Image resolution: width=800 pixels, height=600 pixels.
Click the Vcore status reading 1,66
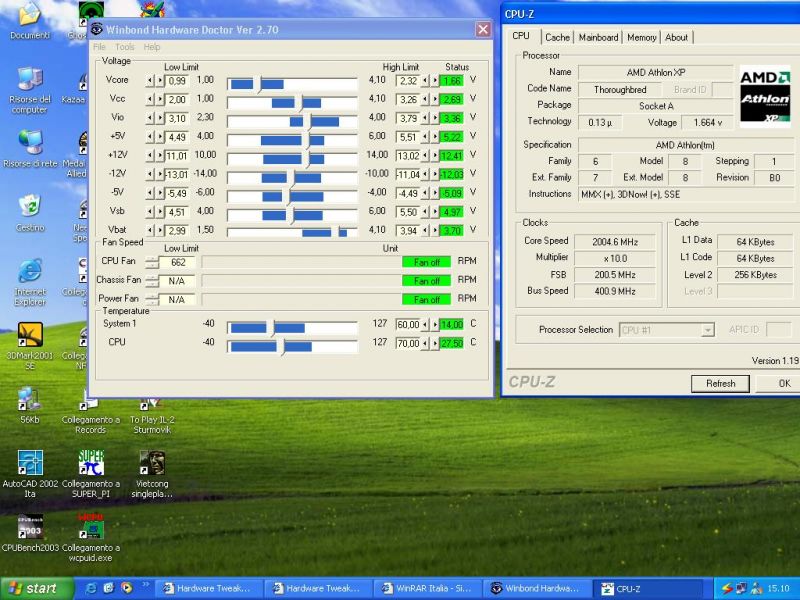pos(452,81)
